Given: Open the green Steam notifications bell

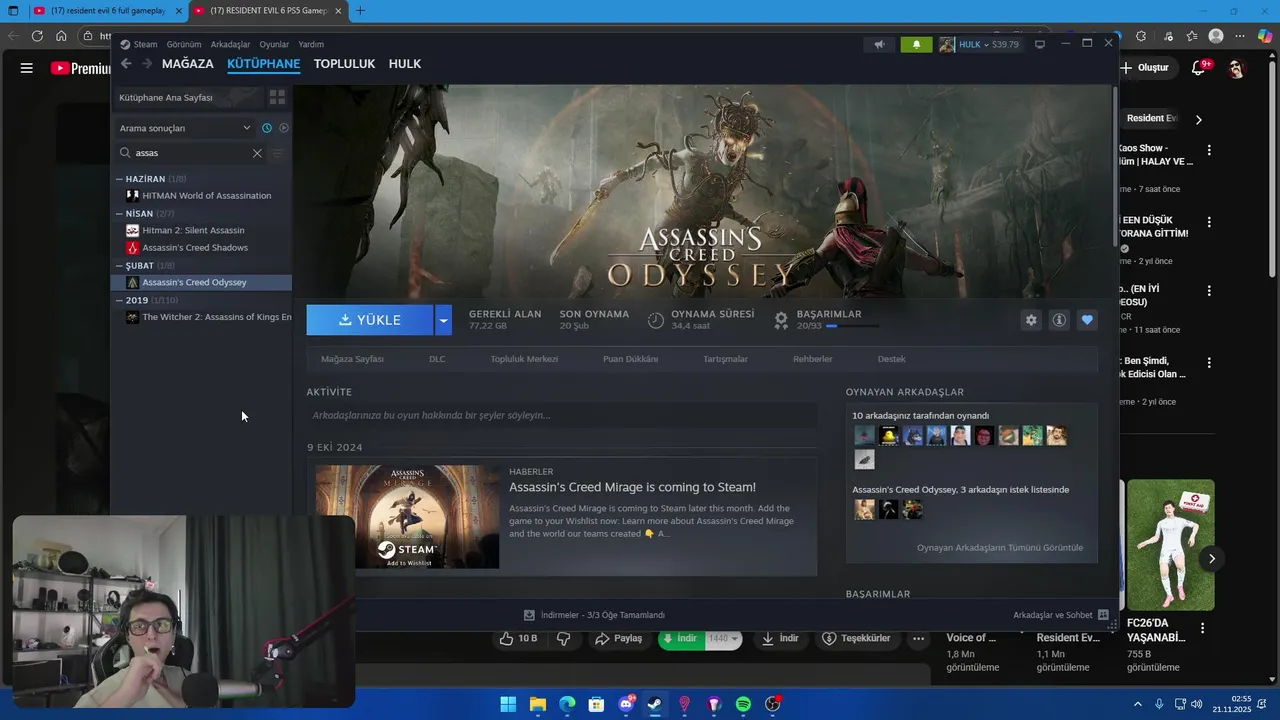Looking at the screenshot, I should [x=916, y=44].
